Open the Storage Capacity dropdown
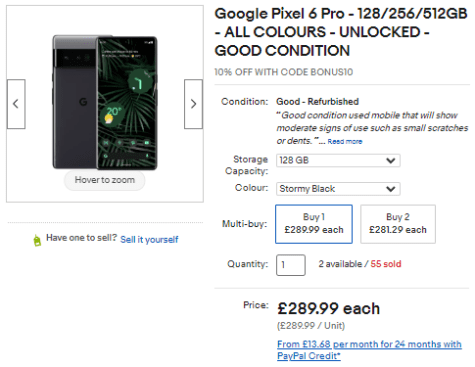This screenshot has height=367, width=475. pyautogui.click(x=338, y=160)
